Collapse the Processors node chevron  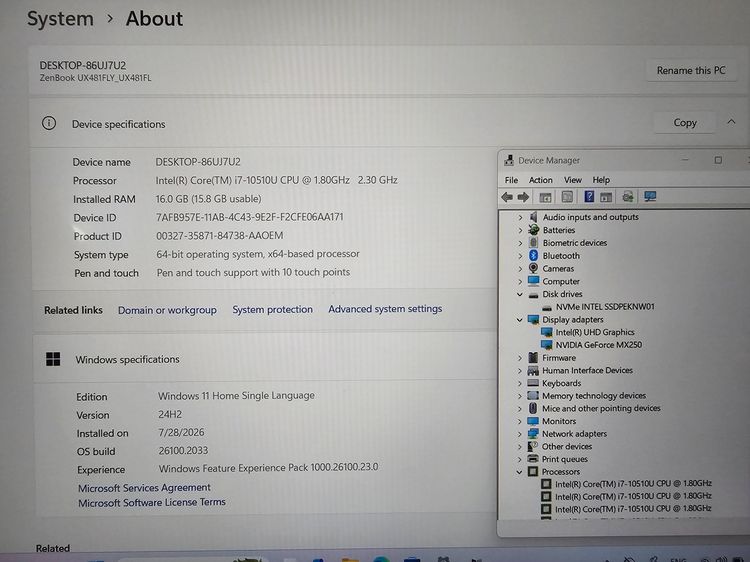point(519,472)
